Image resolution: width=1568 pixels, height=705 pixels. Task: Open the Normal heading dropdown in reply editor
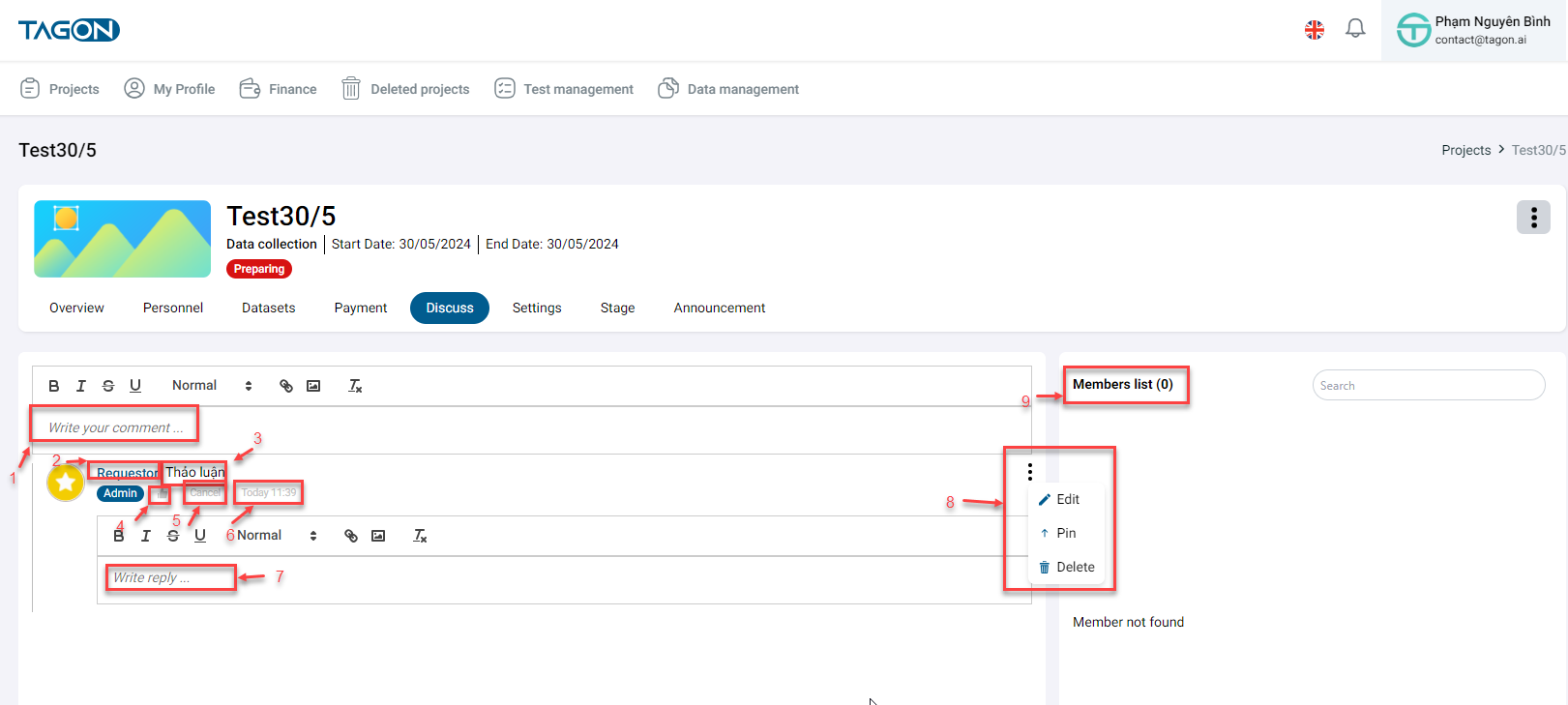[x=277, y=536]
